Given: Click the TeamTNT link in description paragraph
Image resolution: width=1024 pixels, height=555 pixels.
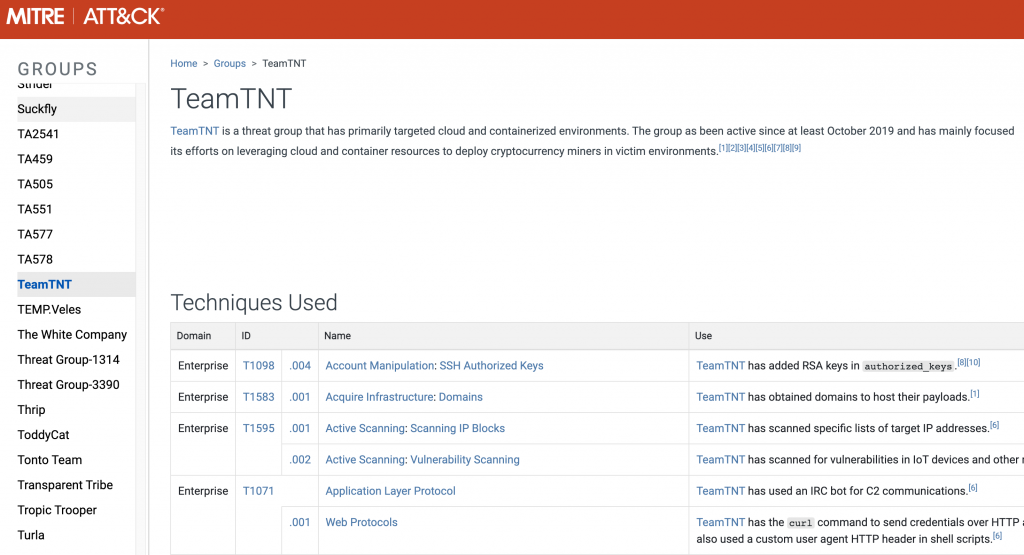Looking at the screenshot, I should (x=194, y=131).
